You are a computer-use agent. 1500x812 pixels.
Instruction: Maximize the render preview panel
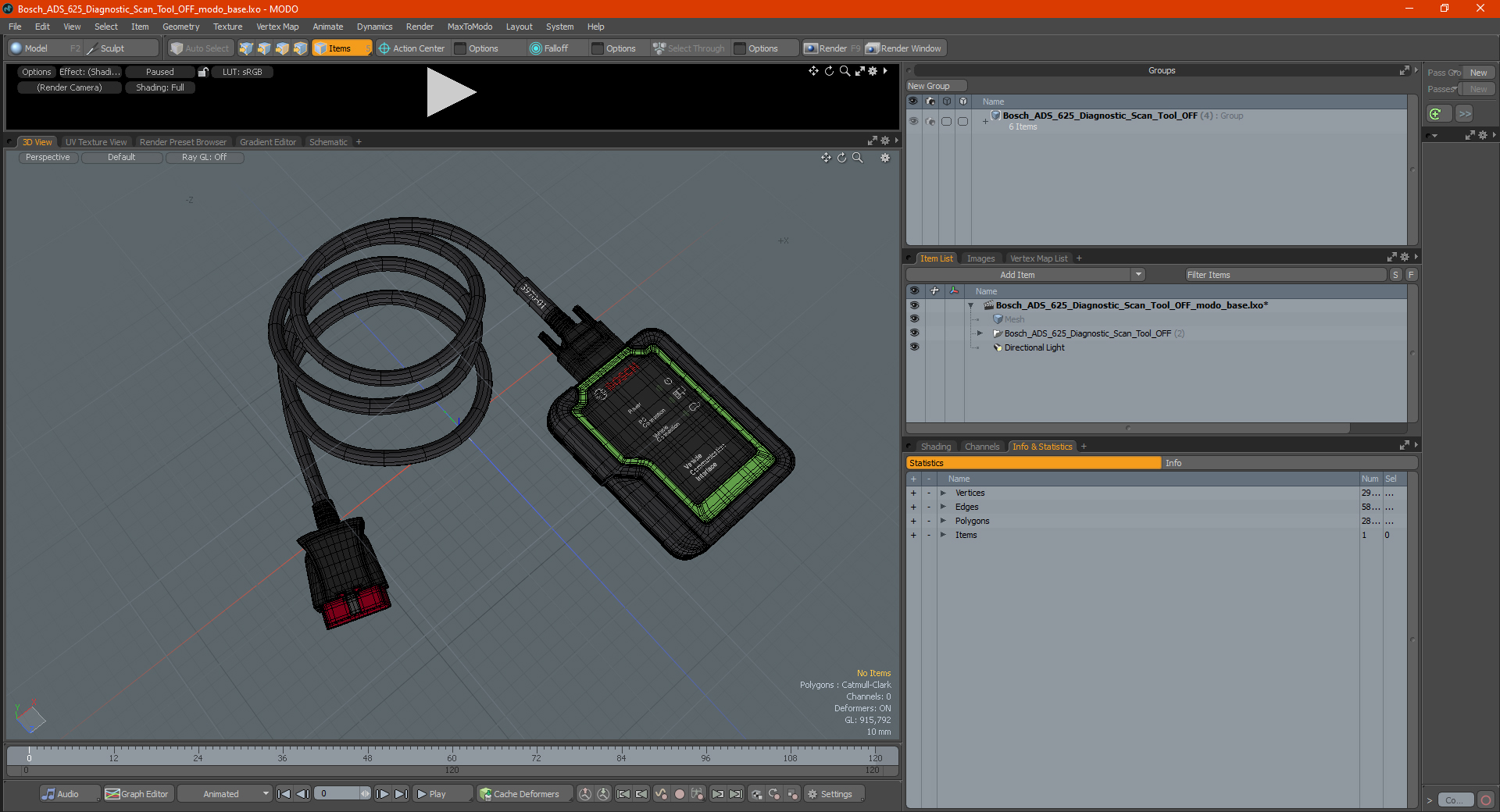859,71
